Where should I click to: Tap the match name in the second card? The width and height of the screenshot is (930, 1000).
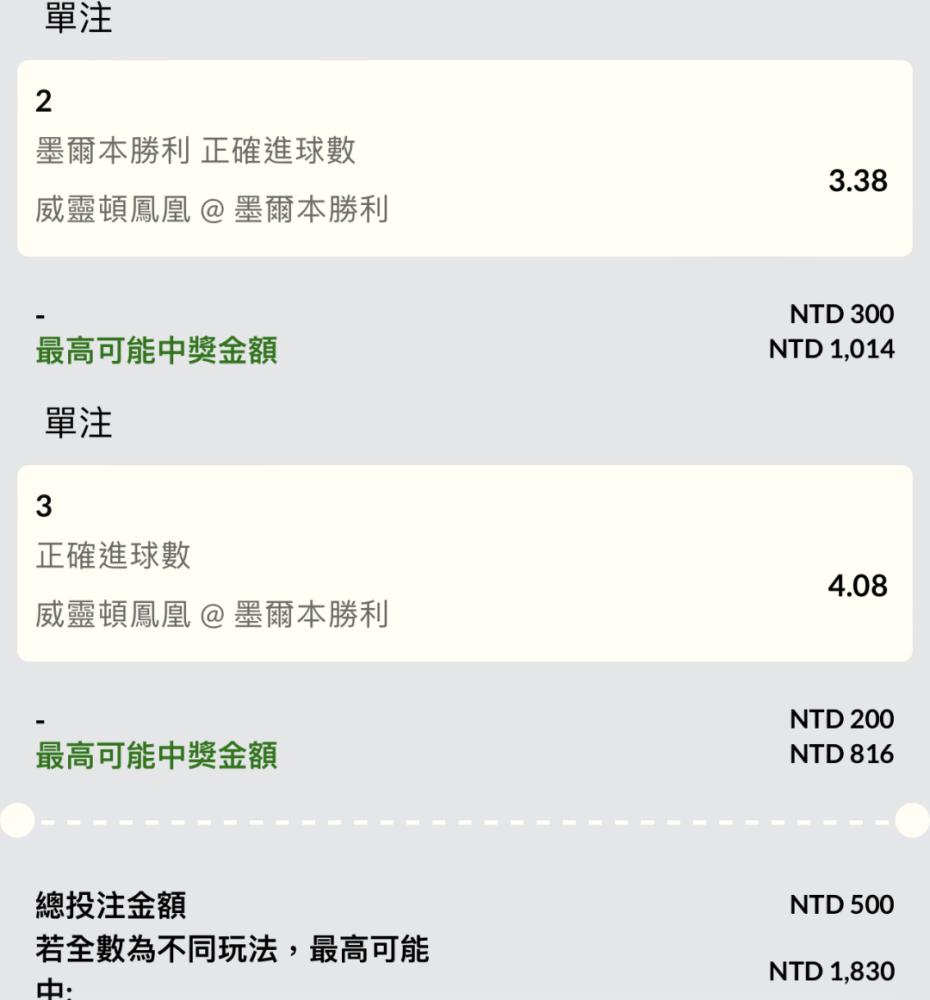click(x=212, y=614)
